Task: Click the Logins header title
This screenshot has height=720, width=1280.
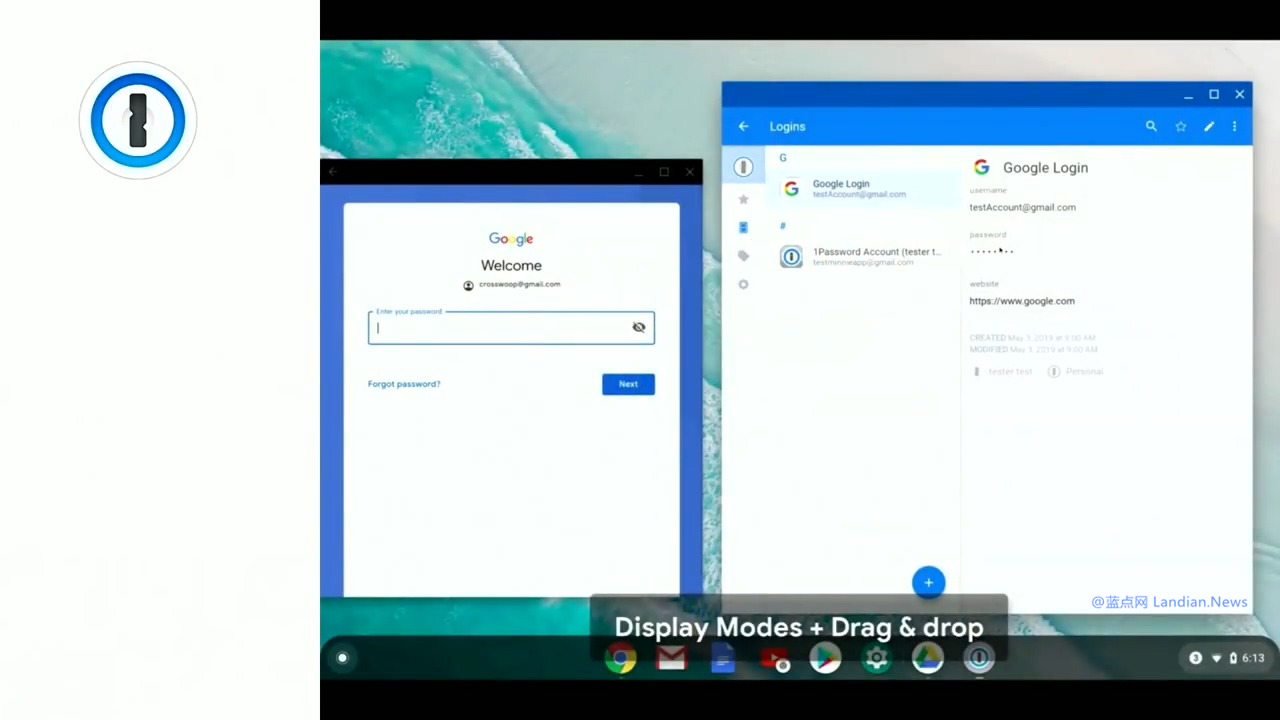Action: 787,126
